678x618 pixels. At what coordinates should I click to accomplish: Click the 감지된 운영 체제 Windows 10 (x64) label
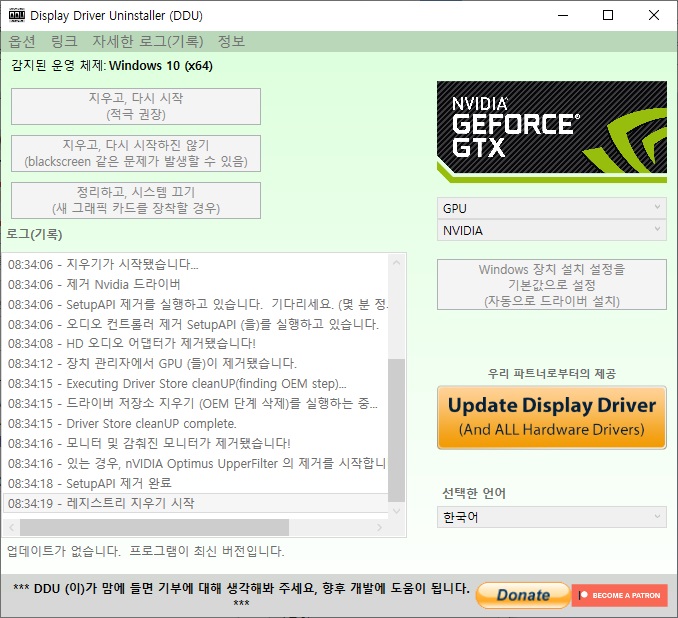click(112, 66)
